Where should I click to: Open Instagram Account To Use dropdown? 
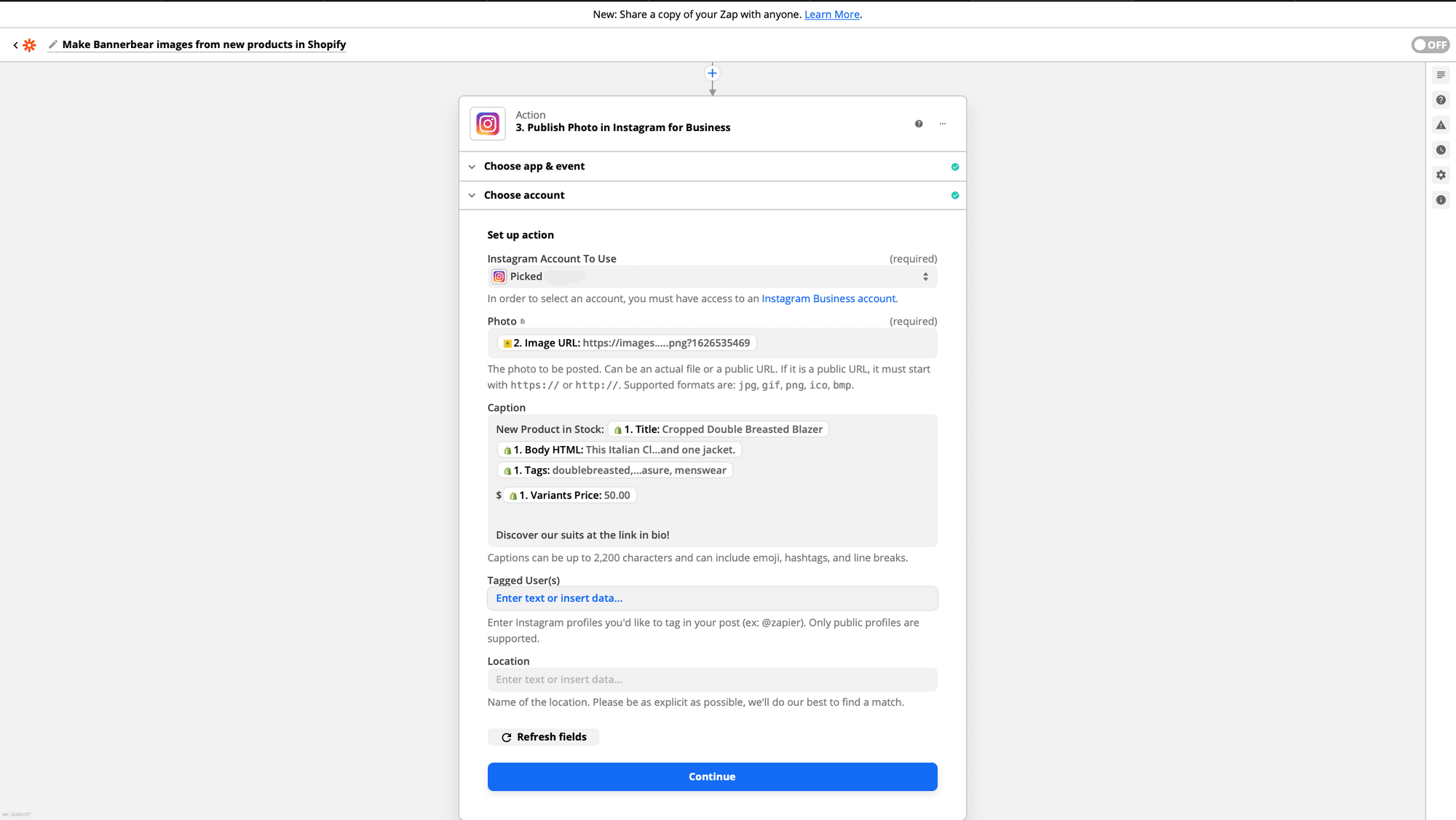pyautogui.click(x=712, y=276)
